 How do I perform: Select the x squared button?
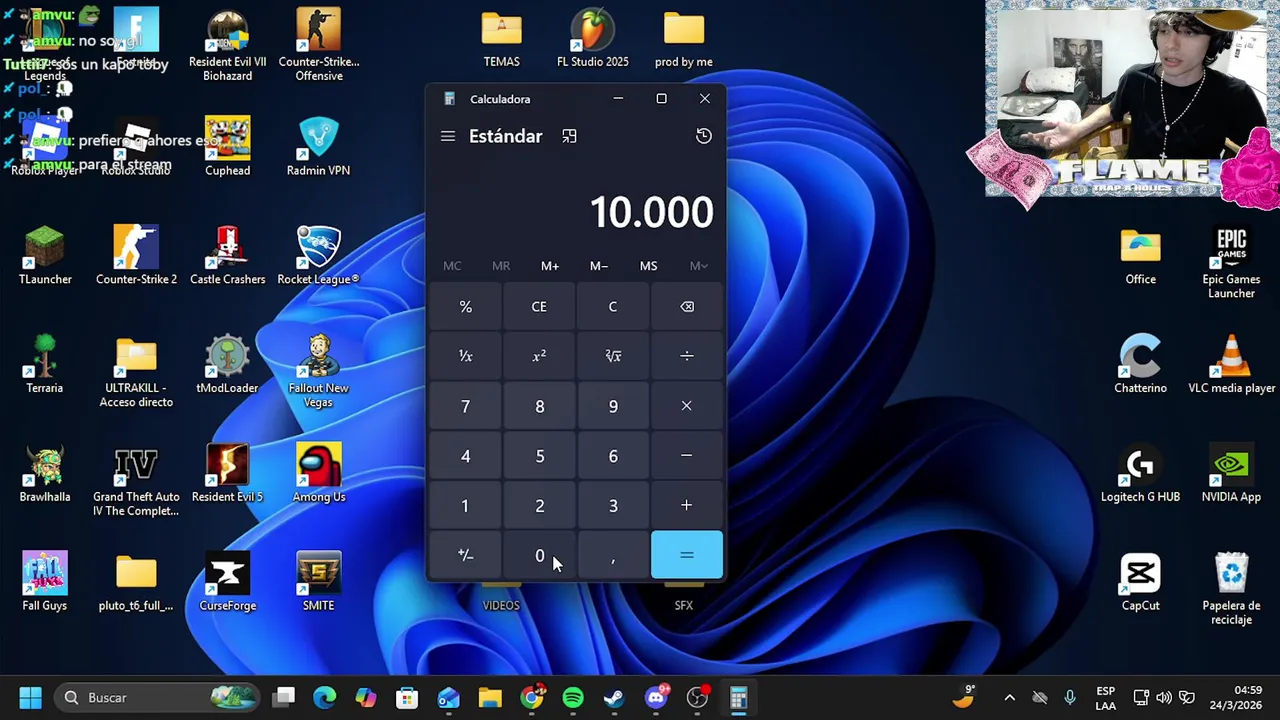539,356
